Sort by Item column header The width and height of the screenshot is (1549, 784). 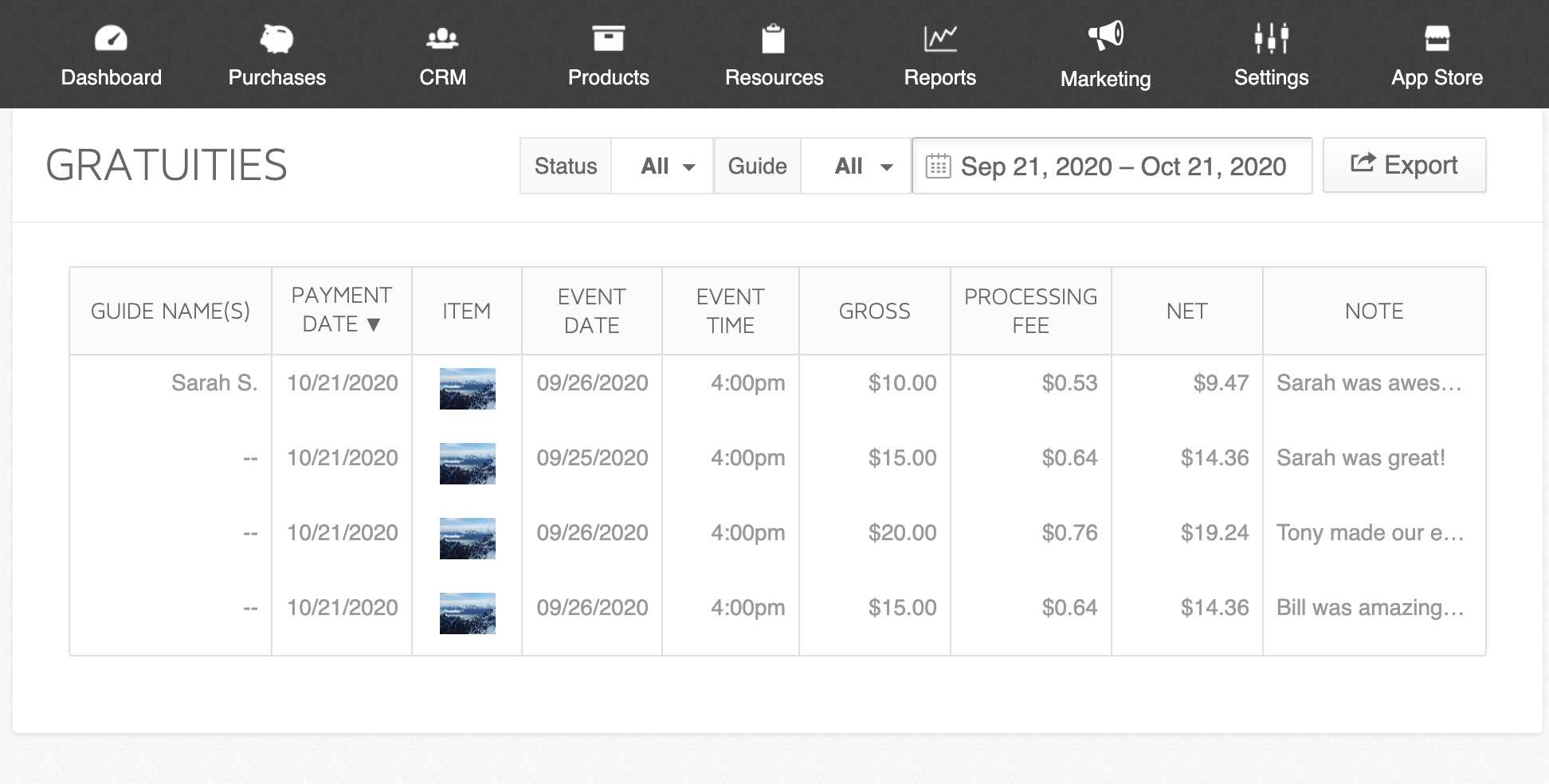coord(467,311)
